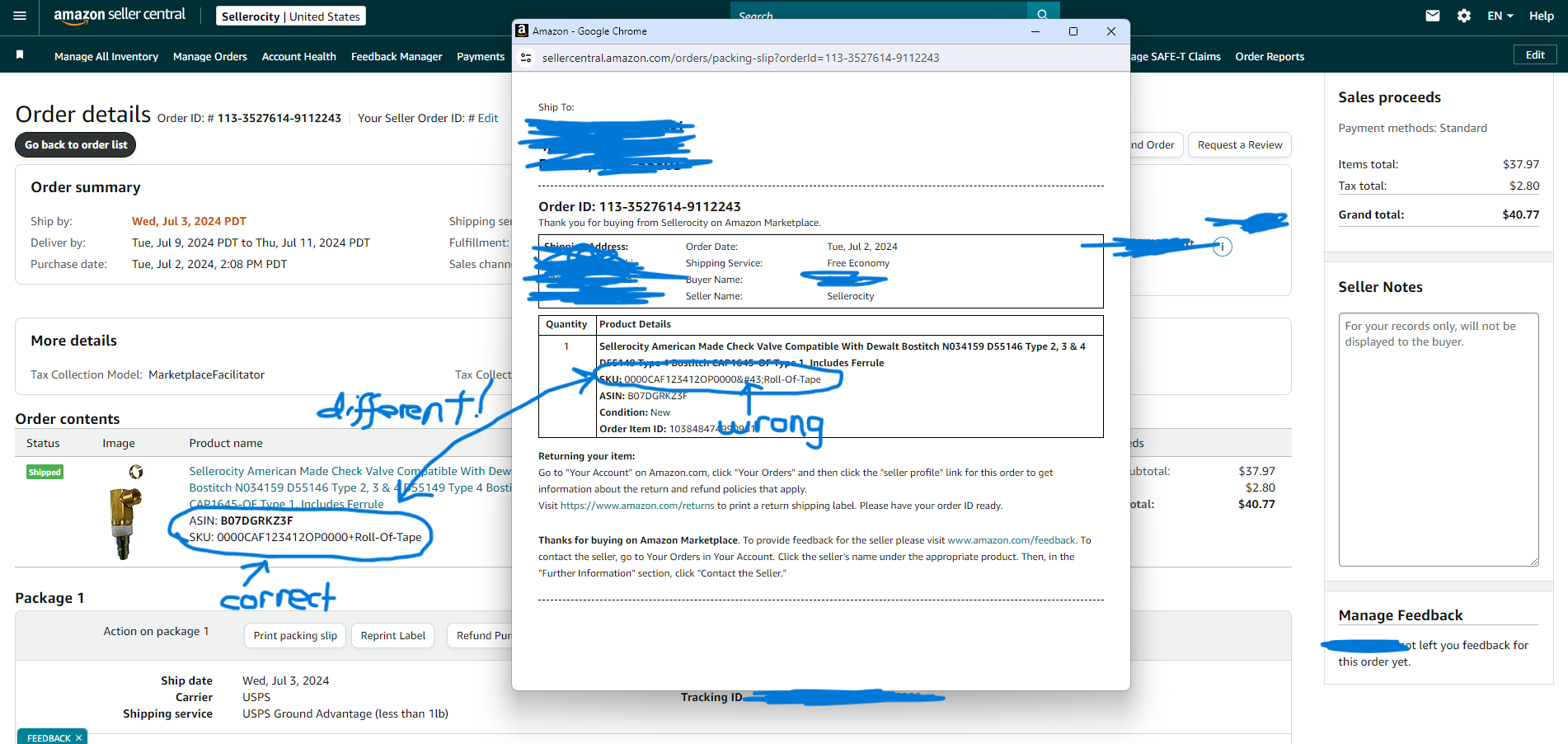The image size is (1568, 744).
Task: Open the Order Reports menu item
Action: pos(1270,56)
